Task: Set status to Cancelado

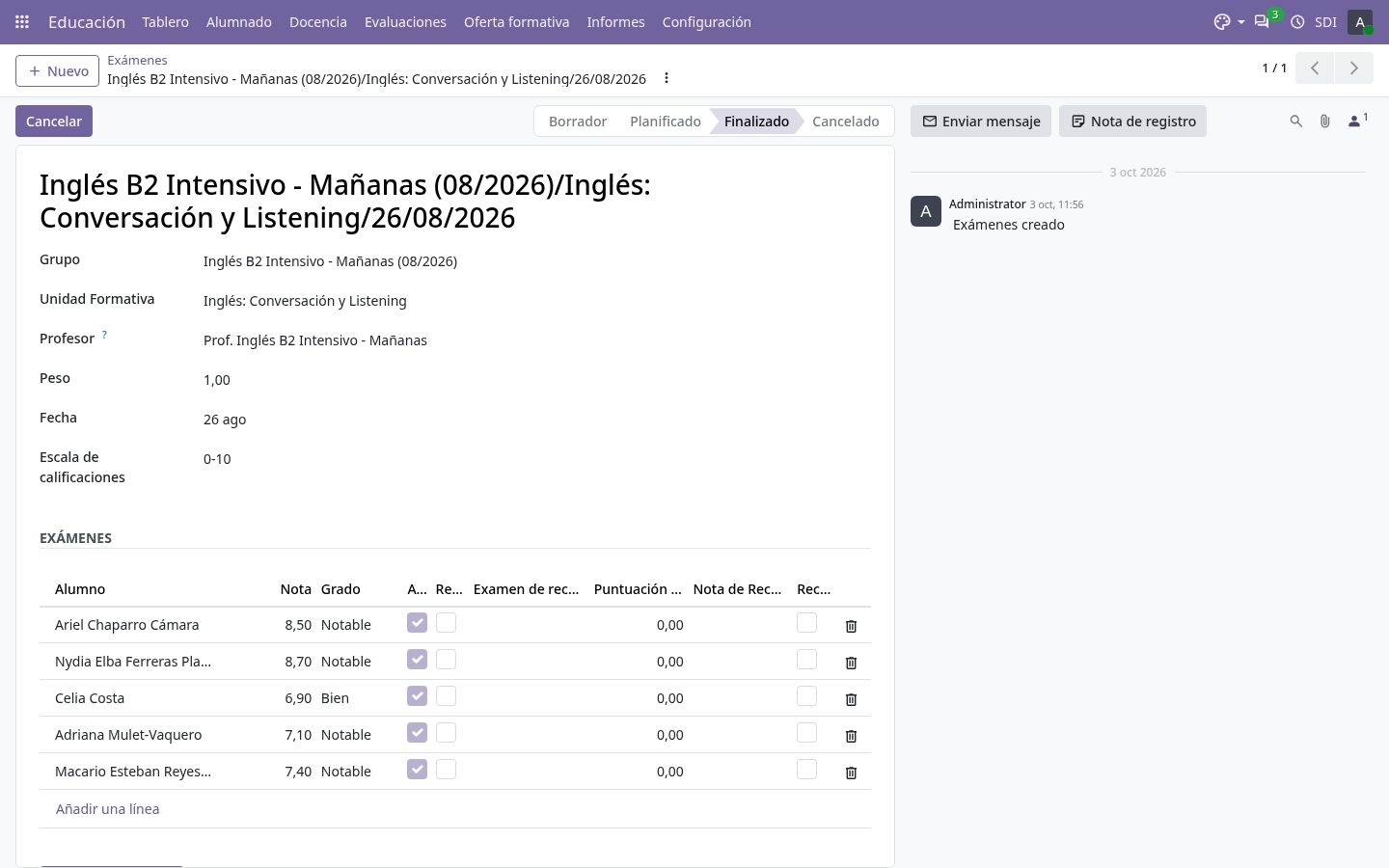Action: click(846, 122)
